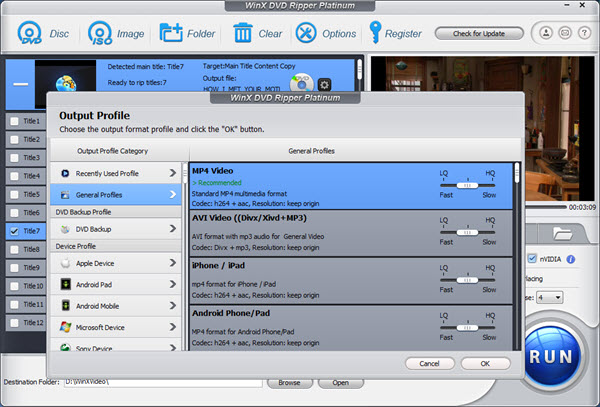Expand Microsoft Device chevron
600x407 pixels.
click(x=173, y=327)
